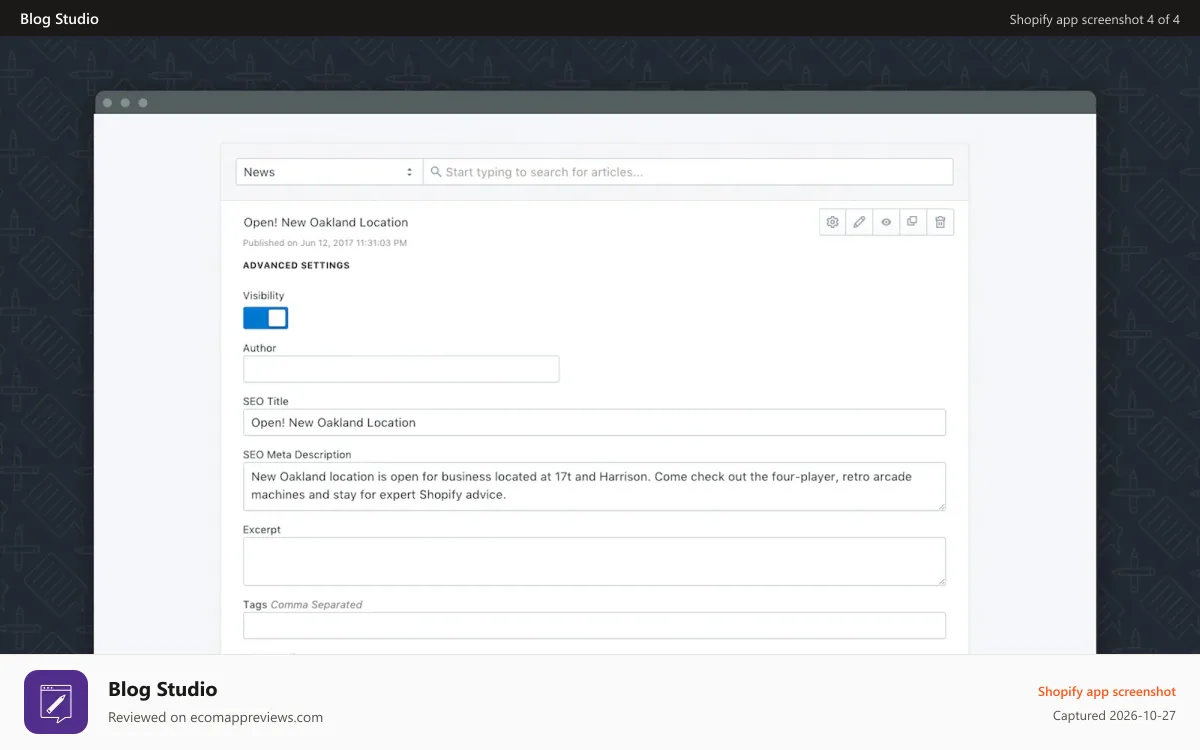Duplicate article with copy icon
The width and height of the screenshot is (1200, 750).
click(x=913, y=222)
